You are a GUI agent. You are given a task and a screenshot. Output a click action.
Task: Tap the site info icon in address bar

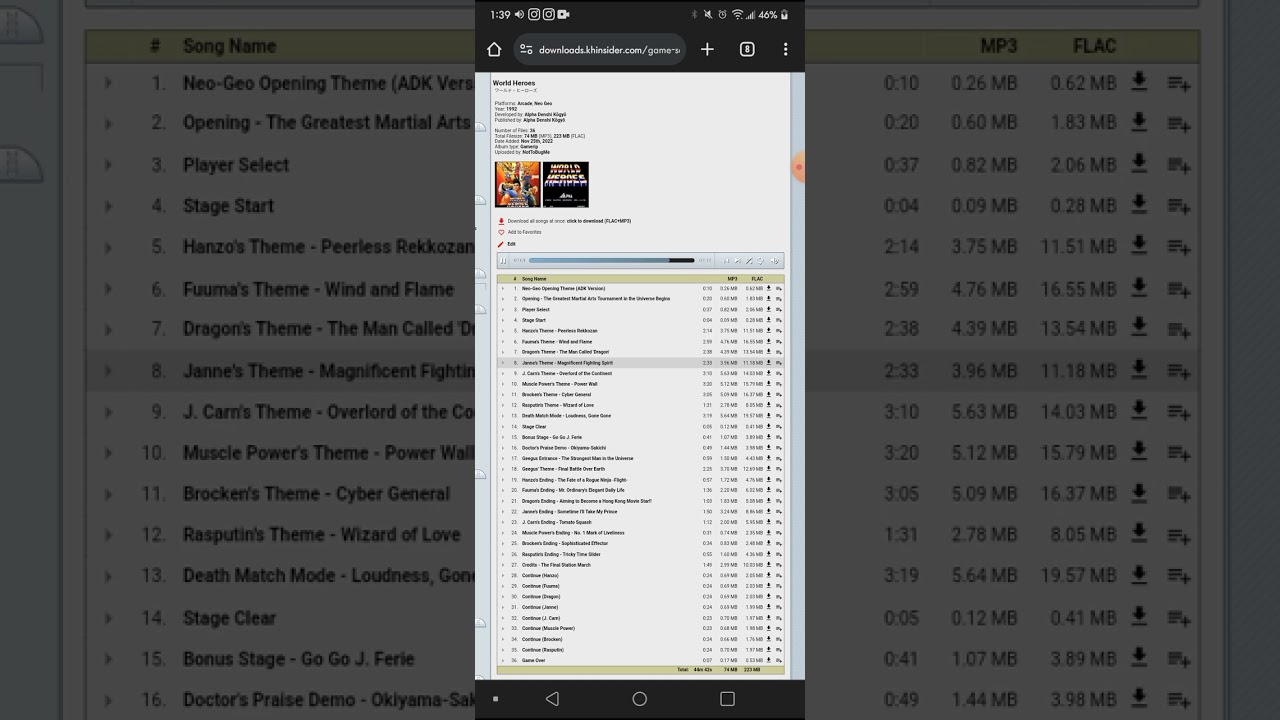527,49
